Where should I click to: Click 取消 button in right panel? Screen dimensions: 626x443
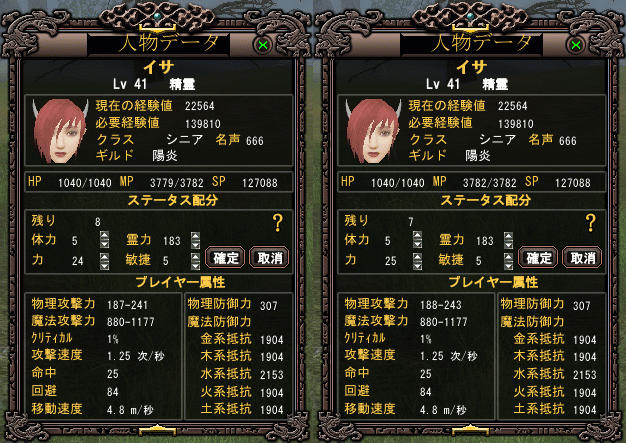coord(582,257)
